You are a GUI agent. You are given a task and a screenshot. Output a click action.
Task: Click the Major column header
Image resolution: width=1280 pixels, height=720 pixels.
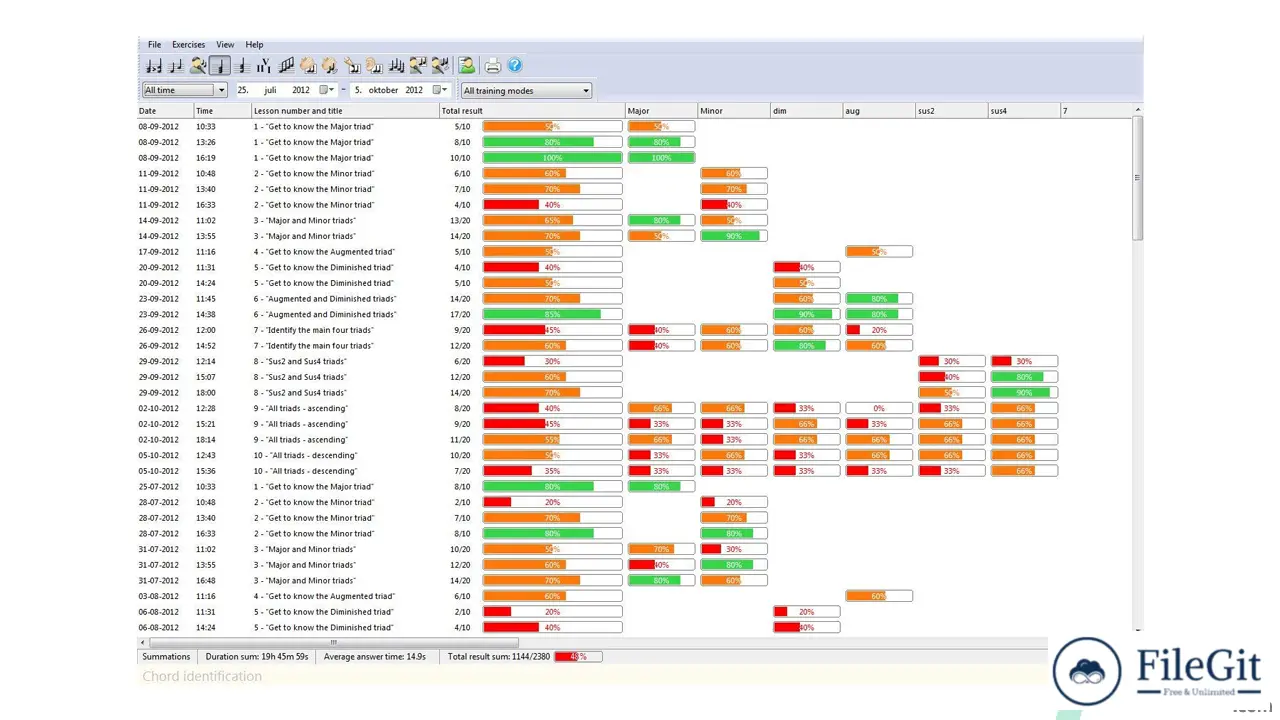pyautogui.click(x=661, y=111)
